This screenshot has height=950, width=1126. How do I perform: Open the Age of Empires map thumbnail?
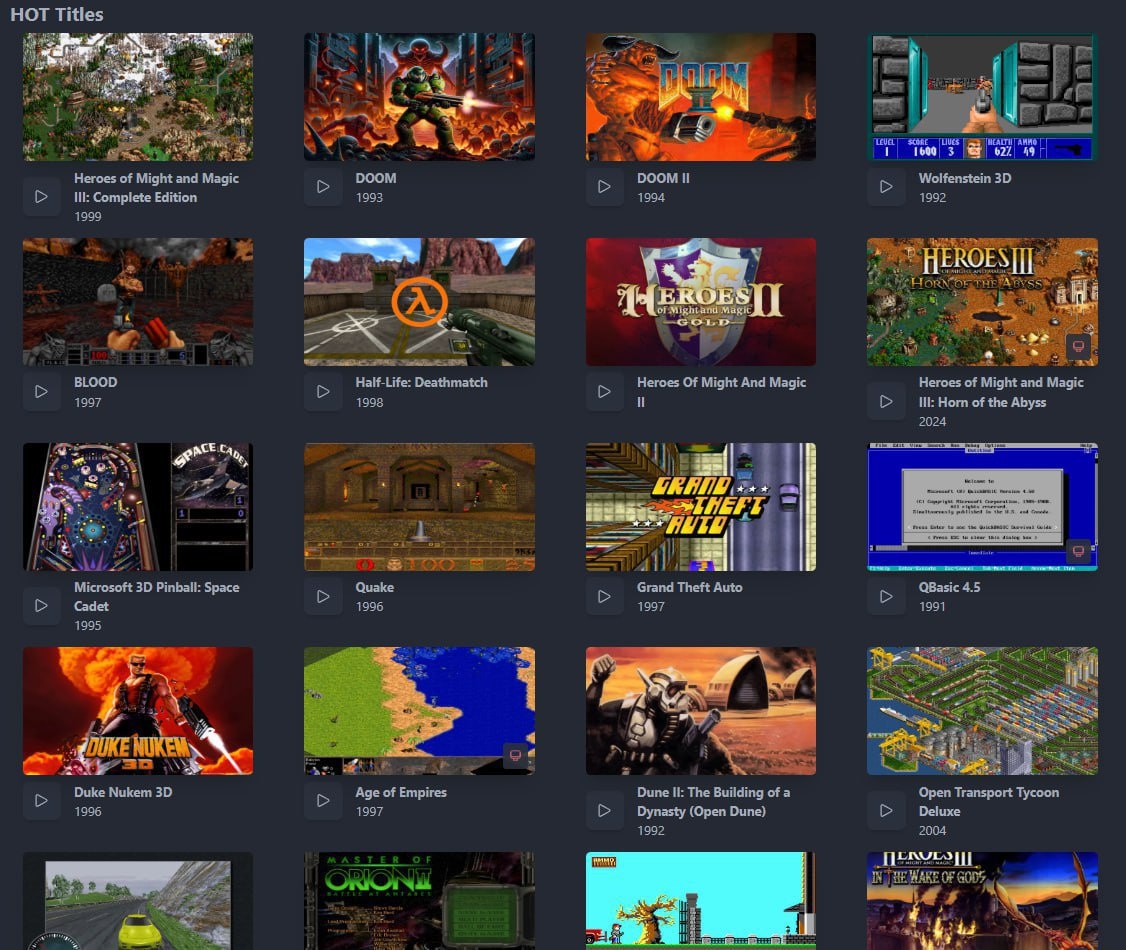click(419, 711)
